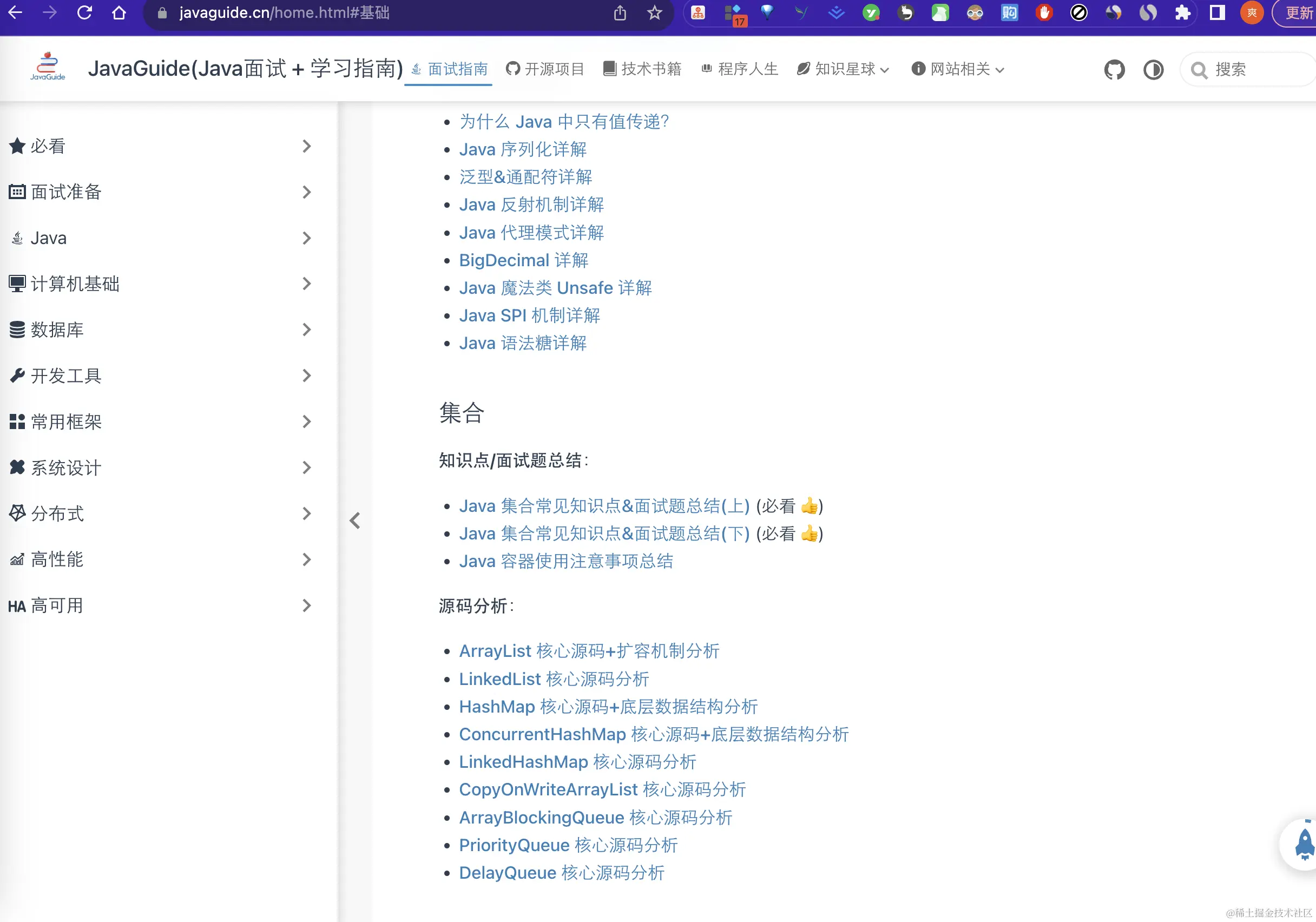This screenshot has height=922, width=1316.
Task: Toggle the browser side panel icon
Action: point(1217,12)
